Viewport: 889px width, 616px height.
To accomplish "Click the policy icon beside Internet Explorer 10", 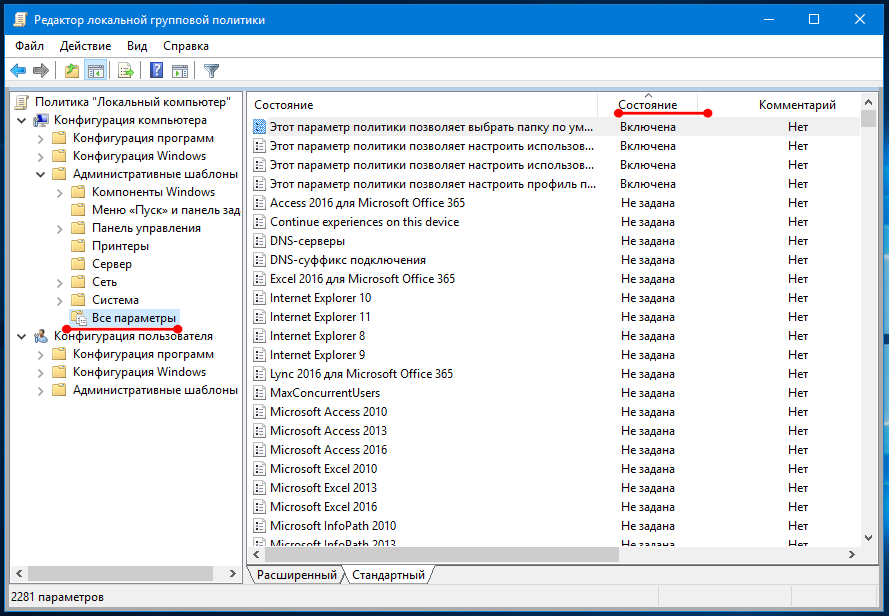I will coord(259,298).
